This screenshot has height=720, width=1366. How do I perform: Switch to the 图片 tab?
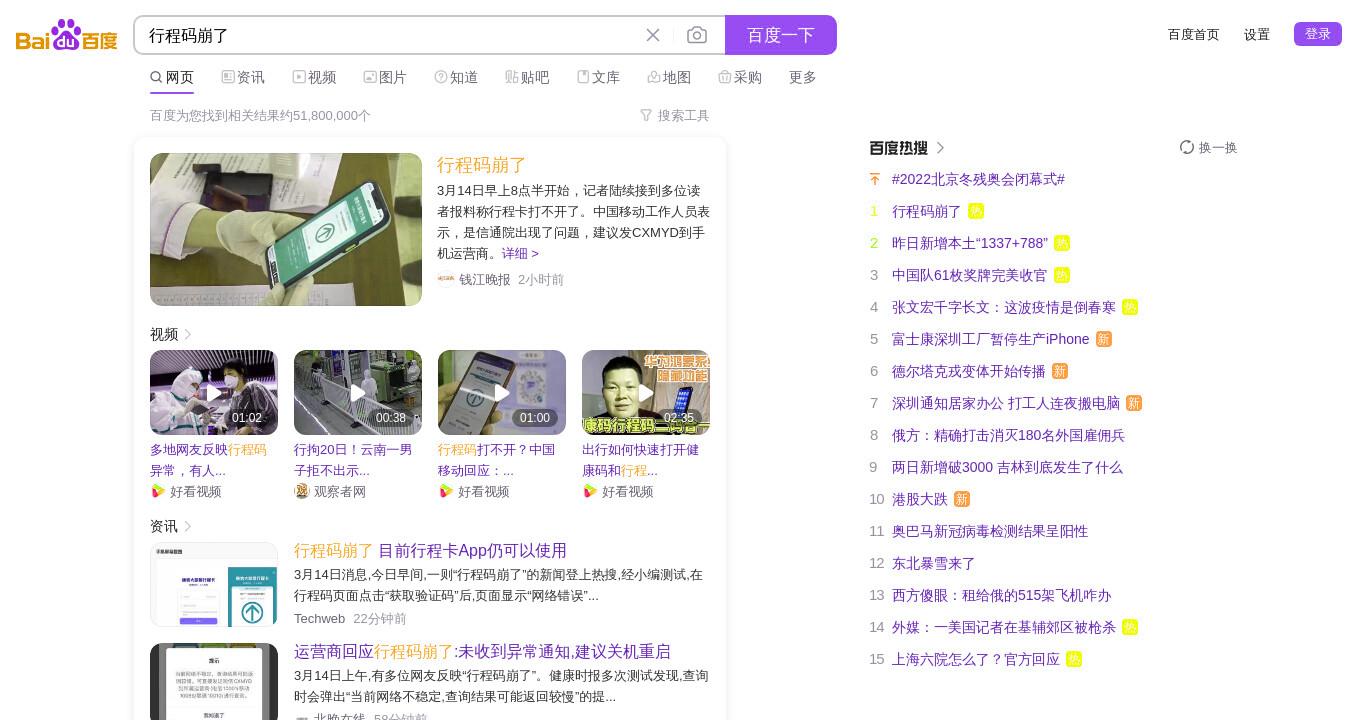pyautogui.click(x=385, y=77)
